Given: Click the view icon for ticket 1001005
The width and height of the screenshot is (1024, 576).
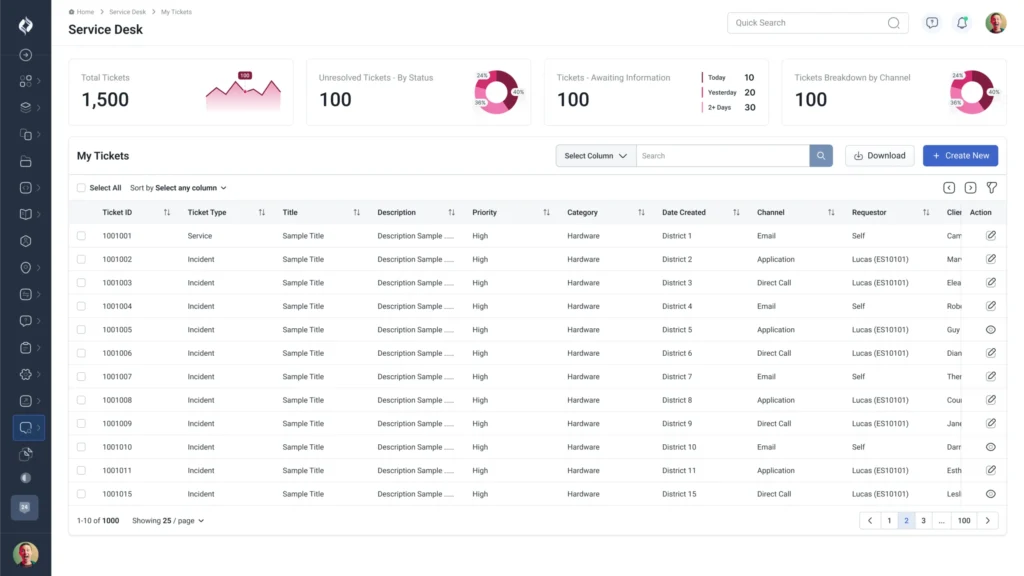Looking at the screenshot, I should [991, 330].
